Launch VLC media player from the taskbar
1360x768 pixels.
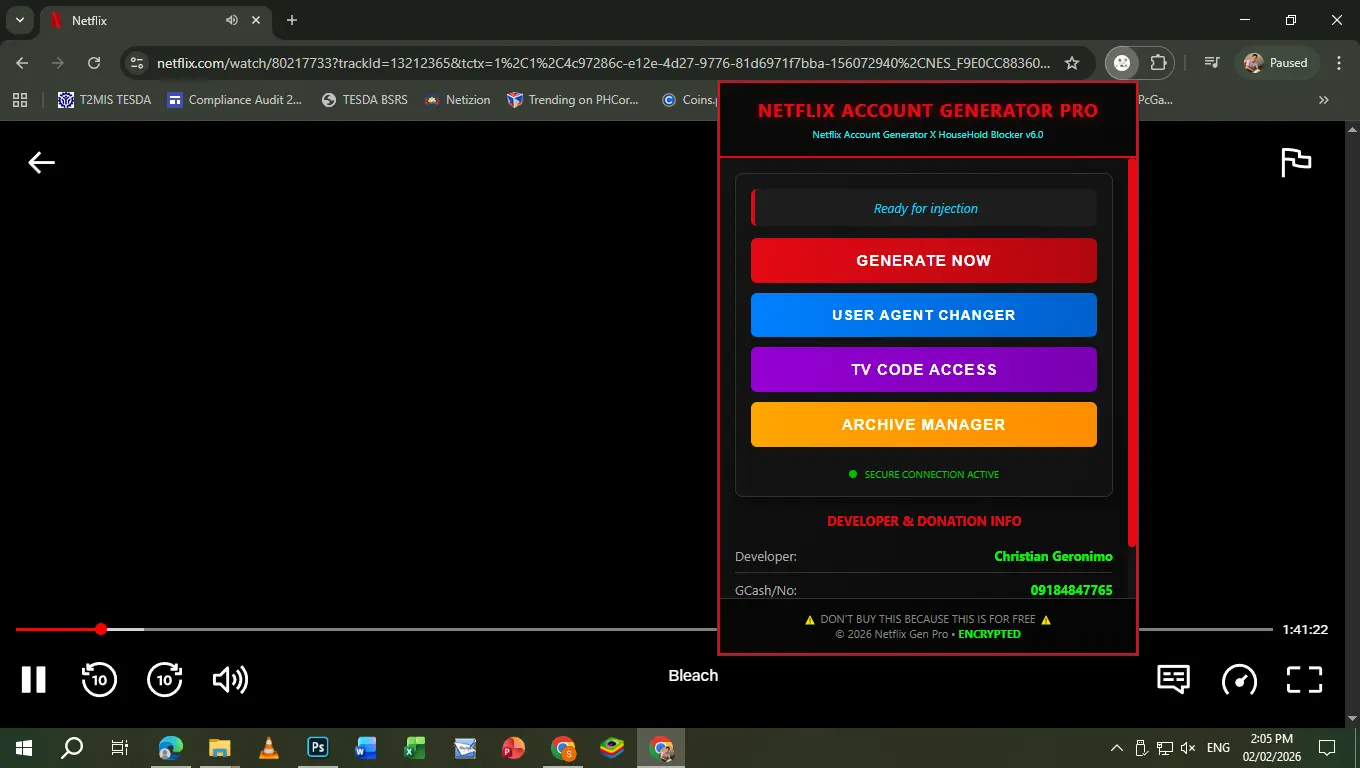point(269,747)
